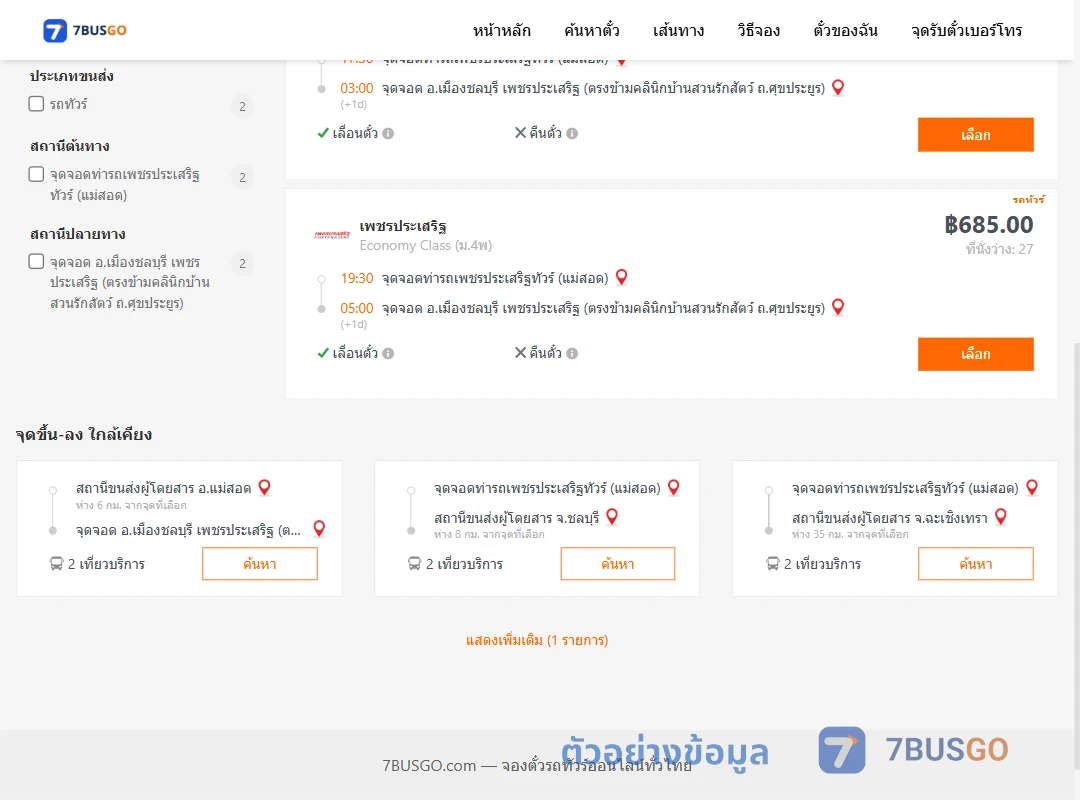Open the เส้นทาง menu item

pos(678,30)
